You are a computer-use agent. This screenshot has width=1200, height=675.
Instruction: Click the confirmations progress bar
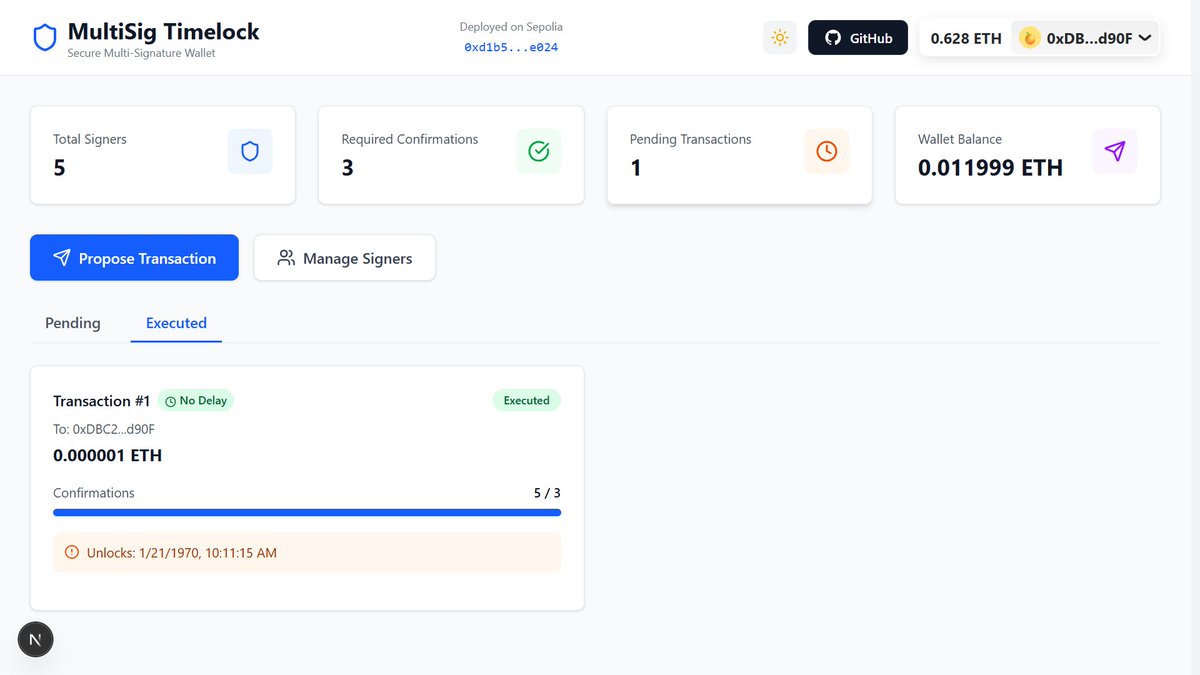(307, 512)
